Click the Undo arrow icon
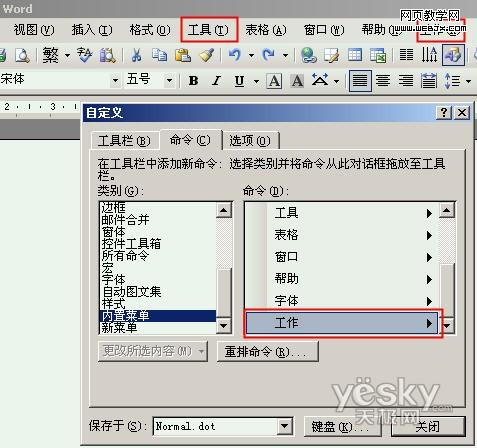 click(235, 55)
